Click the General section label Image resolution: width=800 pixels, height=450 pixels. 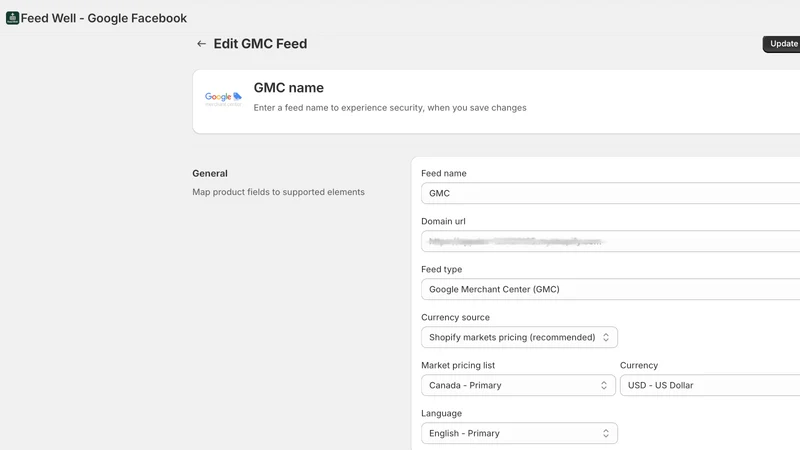[x=210, y=173]
